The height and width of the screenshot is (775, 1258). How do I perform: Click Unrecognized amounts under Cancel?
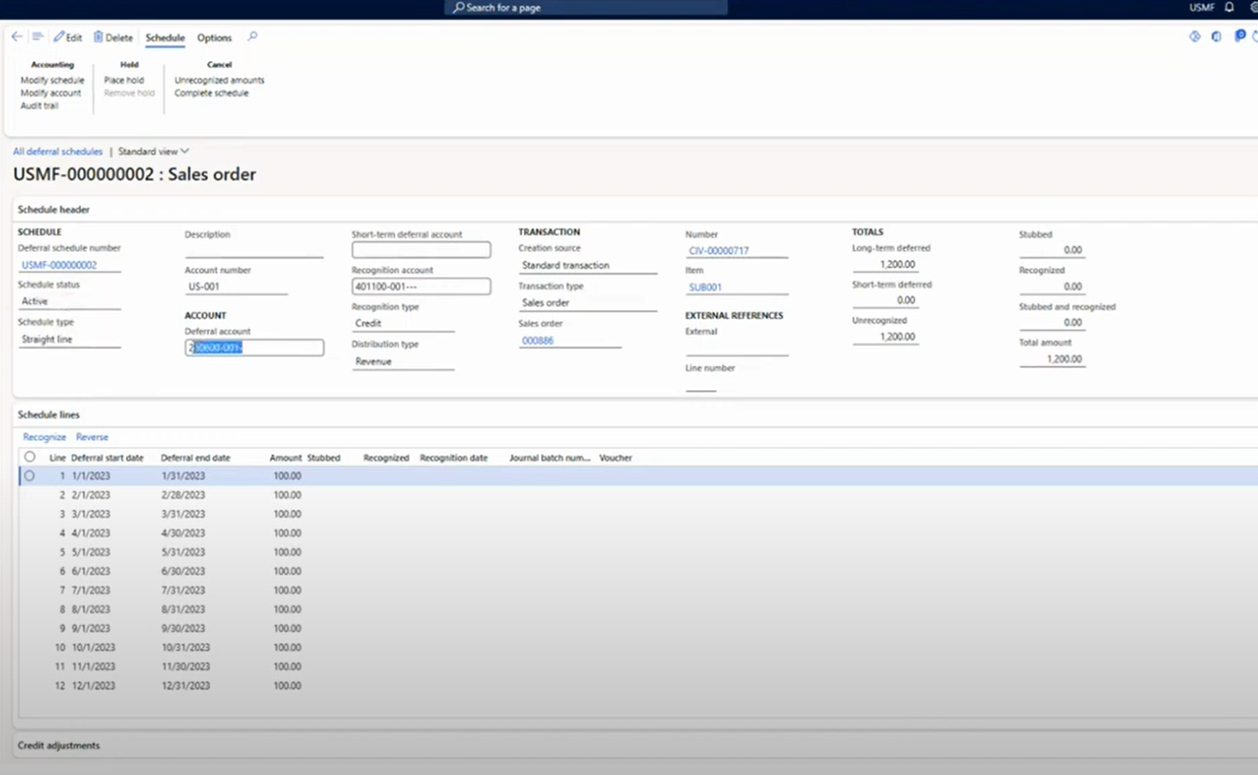coord(219,80)
